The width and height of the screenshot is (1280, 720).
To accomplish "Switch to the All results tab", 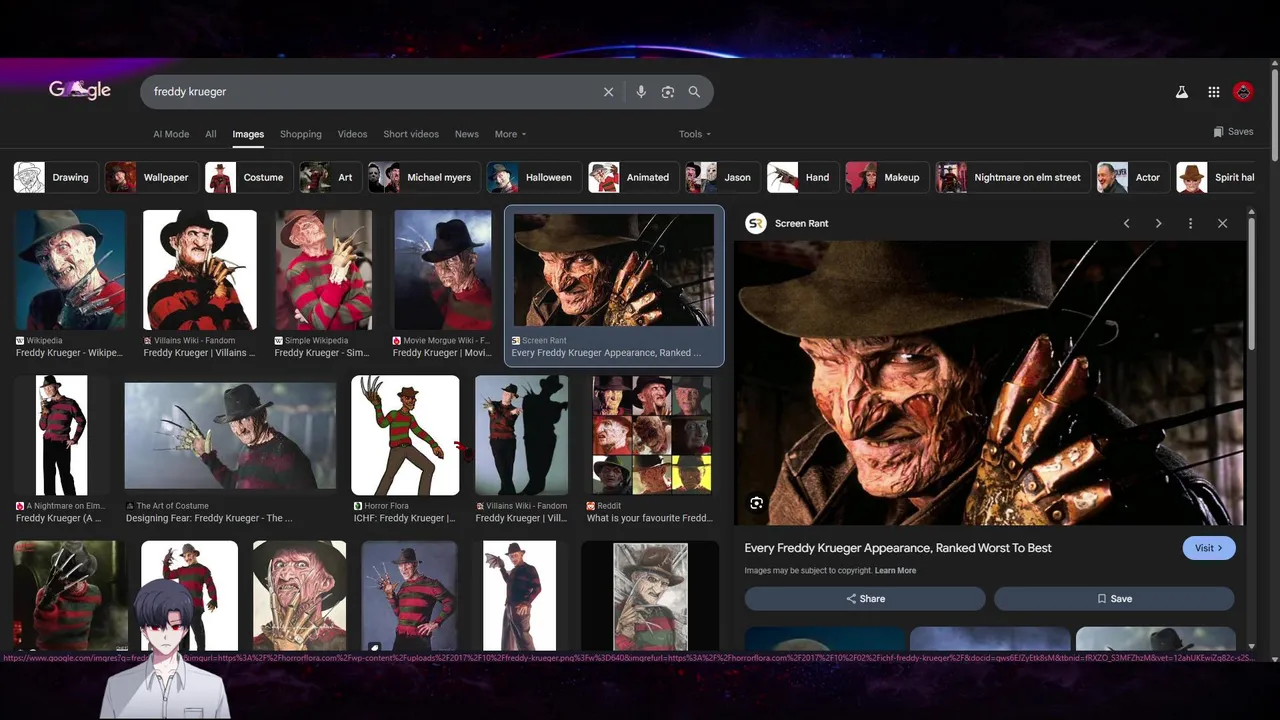I will (211, 134).
